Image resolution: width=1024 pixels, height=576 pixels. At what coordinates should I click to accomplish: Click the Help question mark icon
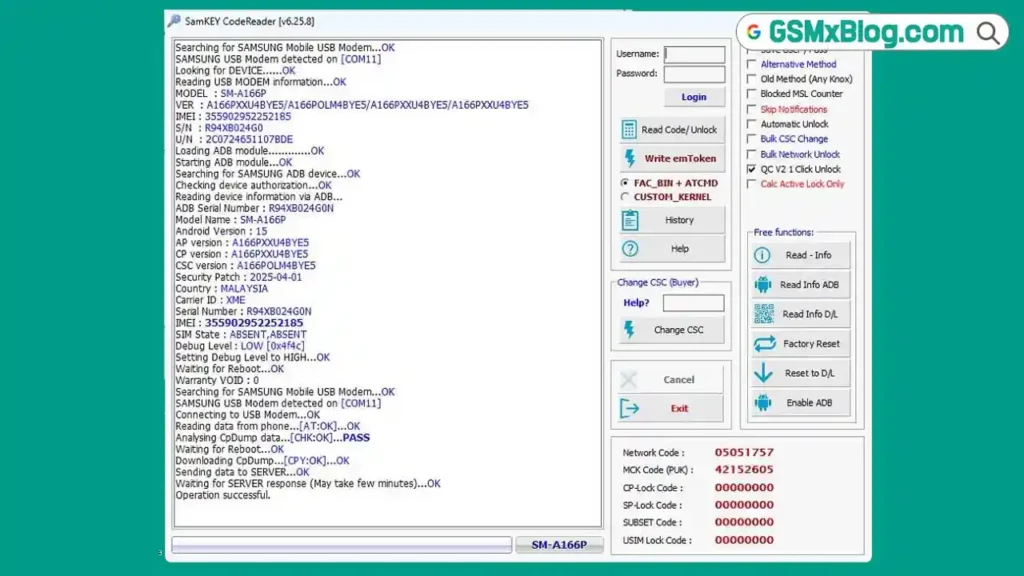(x=630, y=249)
